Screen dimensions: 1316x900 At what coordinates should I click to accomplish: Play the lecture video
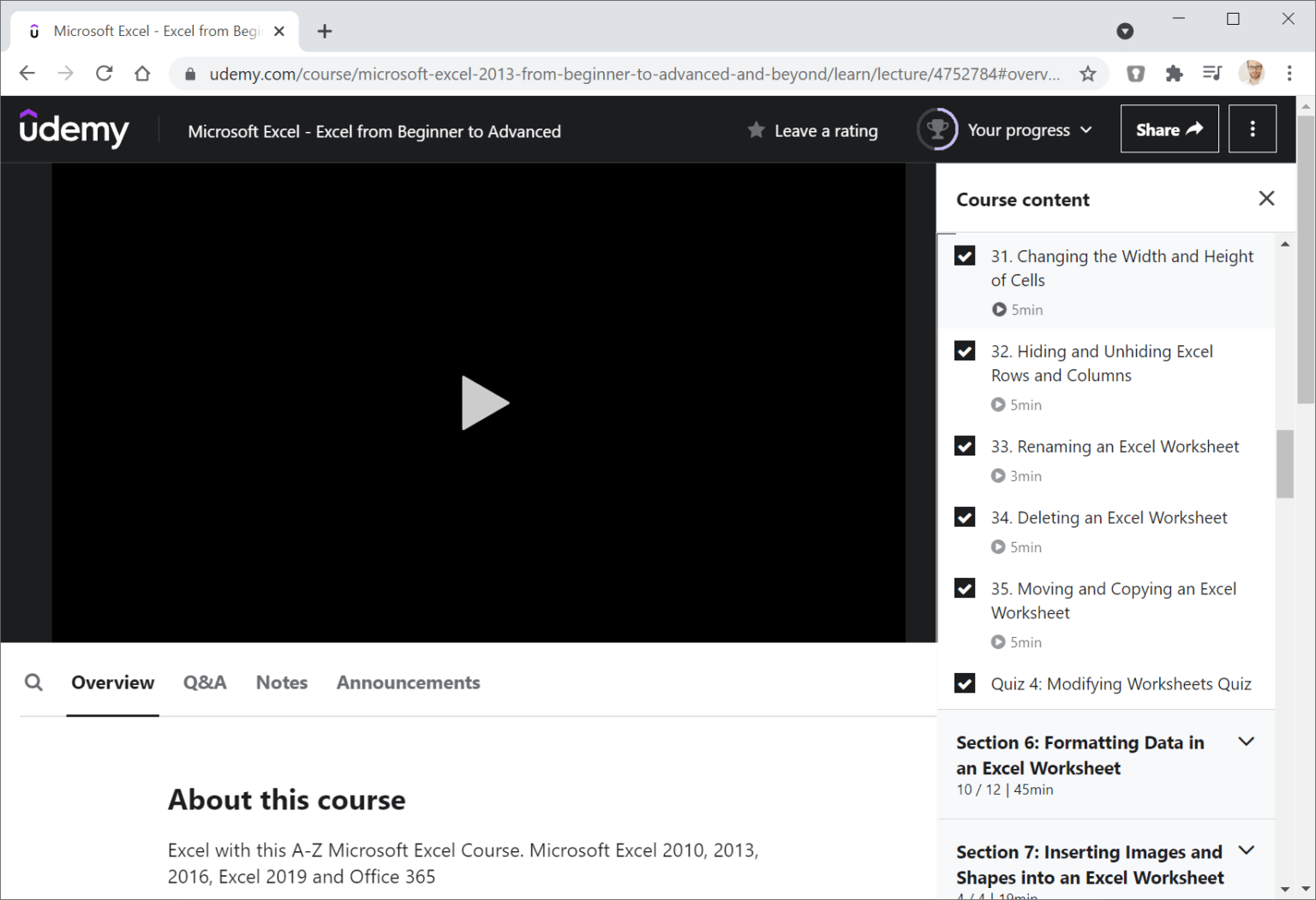point(484,402)
